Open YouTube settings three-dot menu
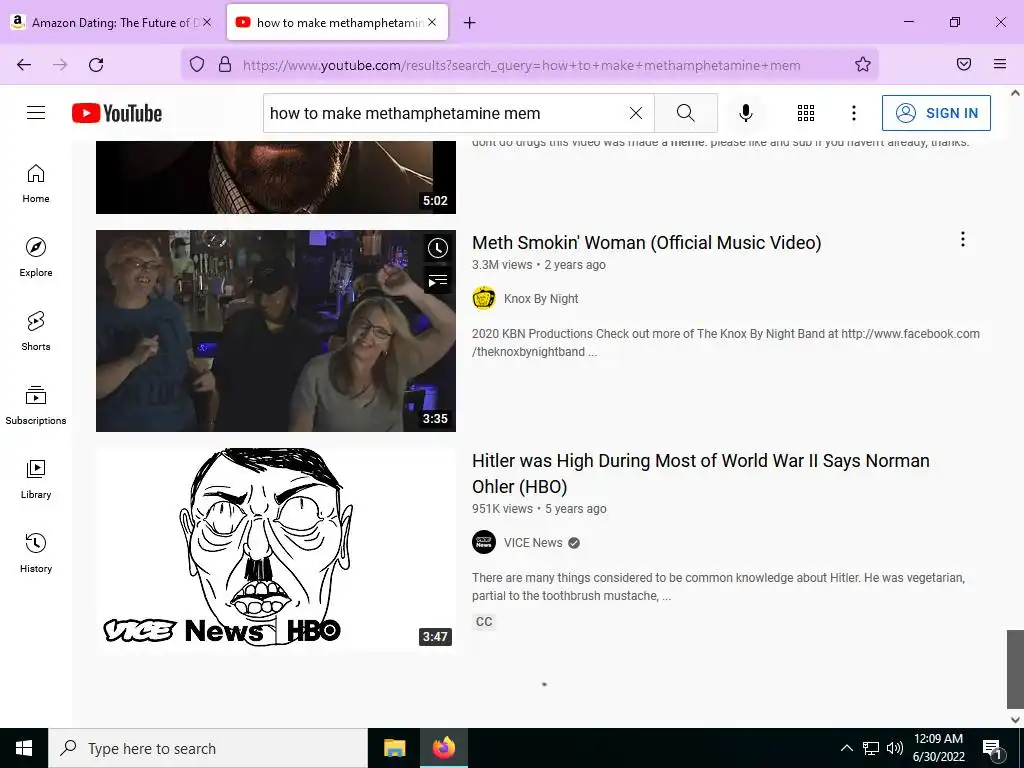 pos(854,113)
